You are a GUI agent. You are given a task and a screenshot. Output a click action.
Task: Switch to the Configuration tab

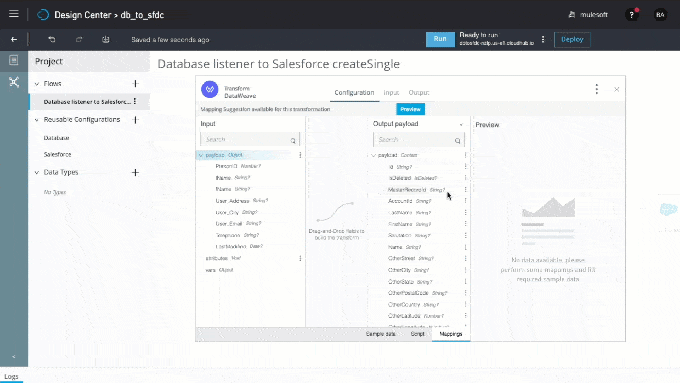coord(354,92)
